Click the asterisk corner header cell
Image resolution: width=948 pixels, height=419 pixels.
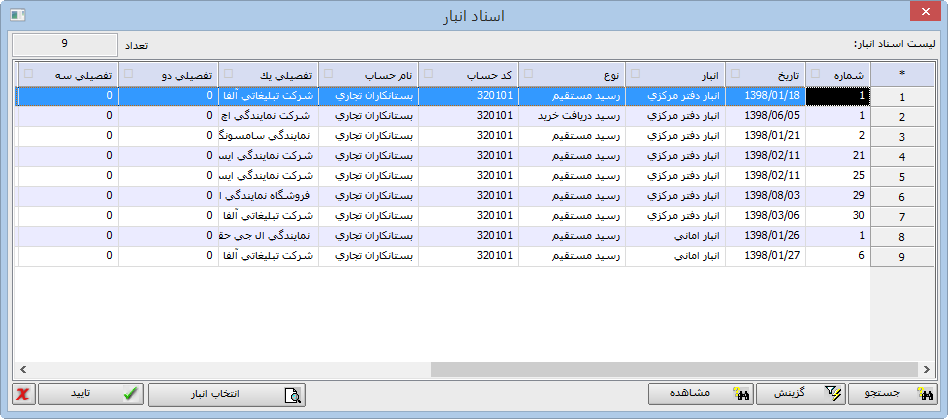click(902, 74)
